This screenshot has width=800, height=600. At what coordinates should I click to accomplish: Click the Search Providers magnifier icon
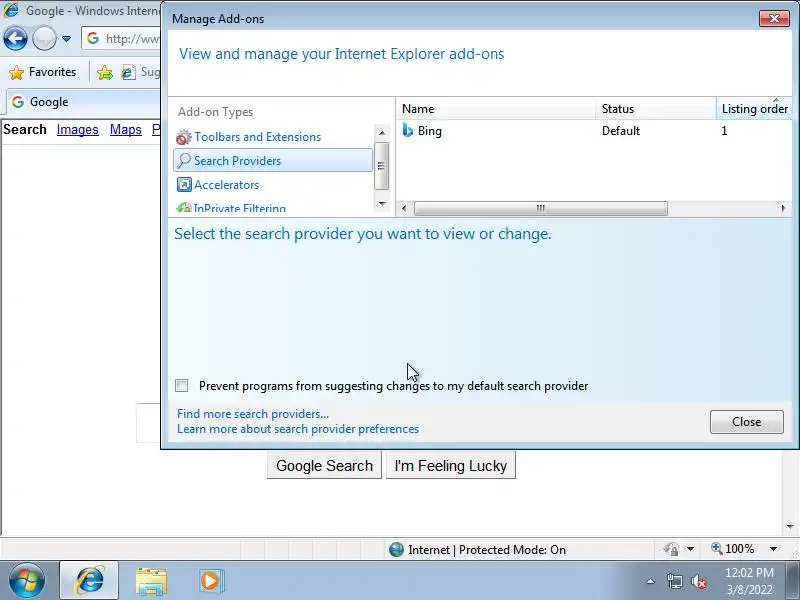click(184, 161)
